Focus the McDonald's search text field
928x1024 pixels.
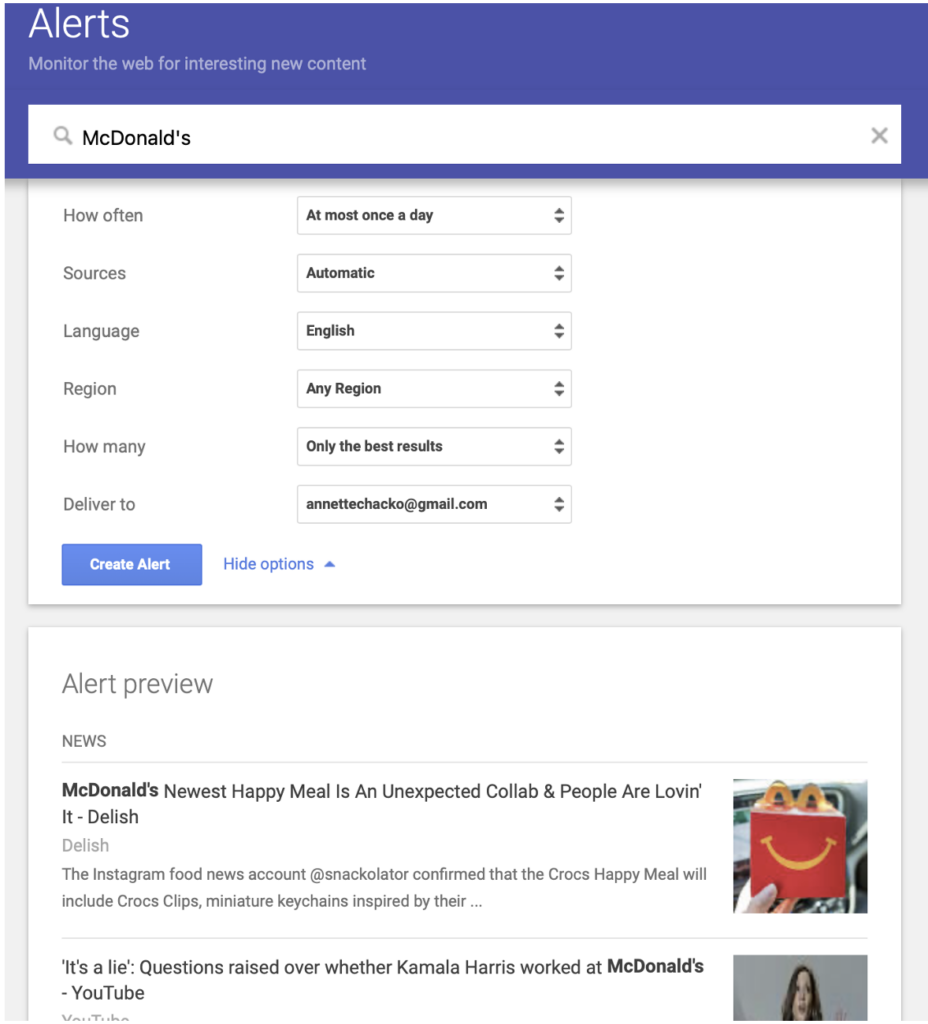pyautogui.click(x=464, y=135)
